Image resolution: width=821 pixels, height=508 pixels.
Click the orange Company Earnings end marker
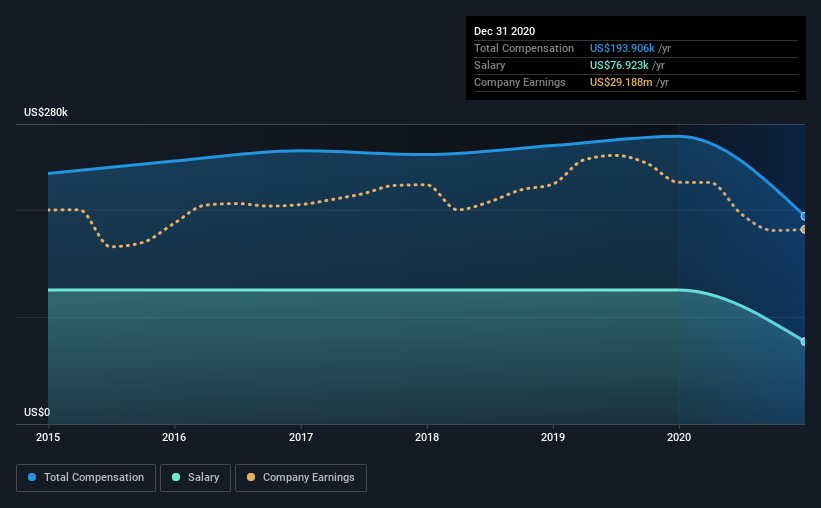tap(803, 229)
